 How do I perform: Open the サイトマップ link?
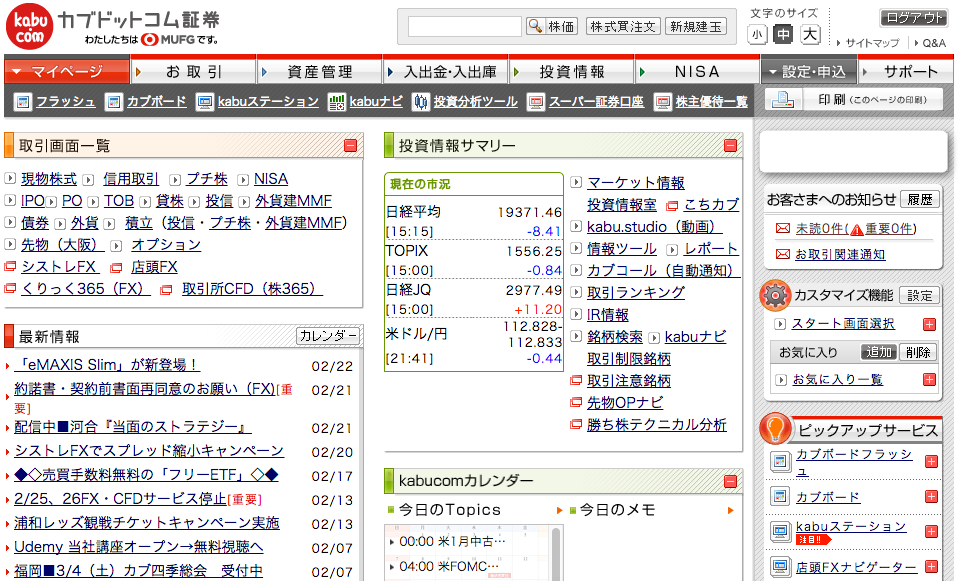(x=872, y=43)
